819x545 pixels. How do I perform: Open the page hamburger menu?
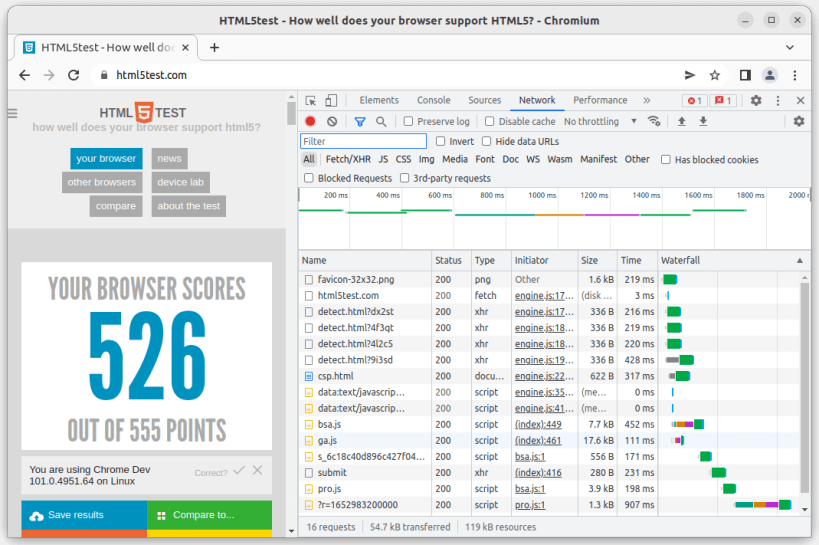[x=13, y=113]
